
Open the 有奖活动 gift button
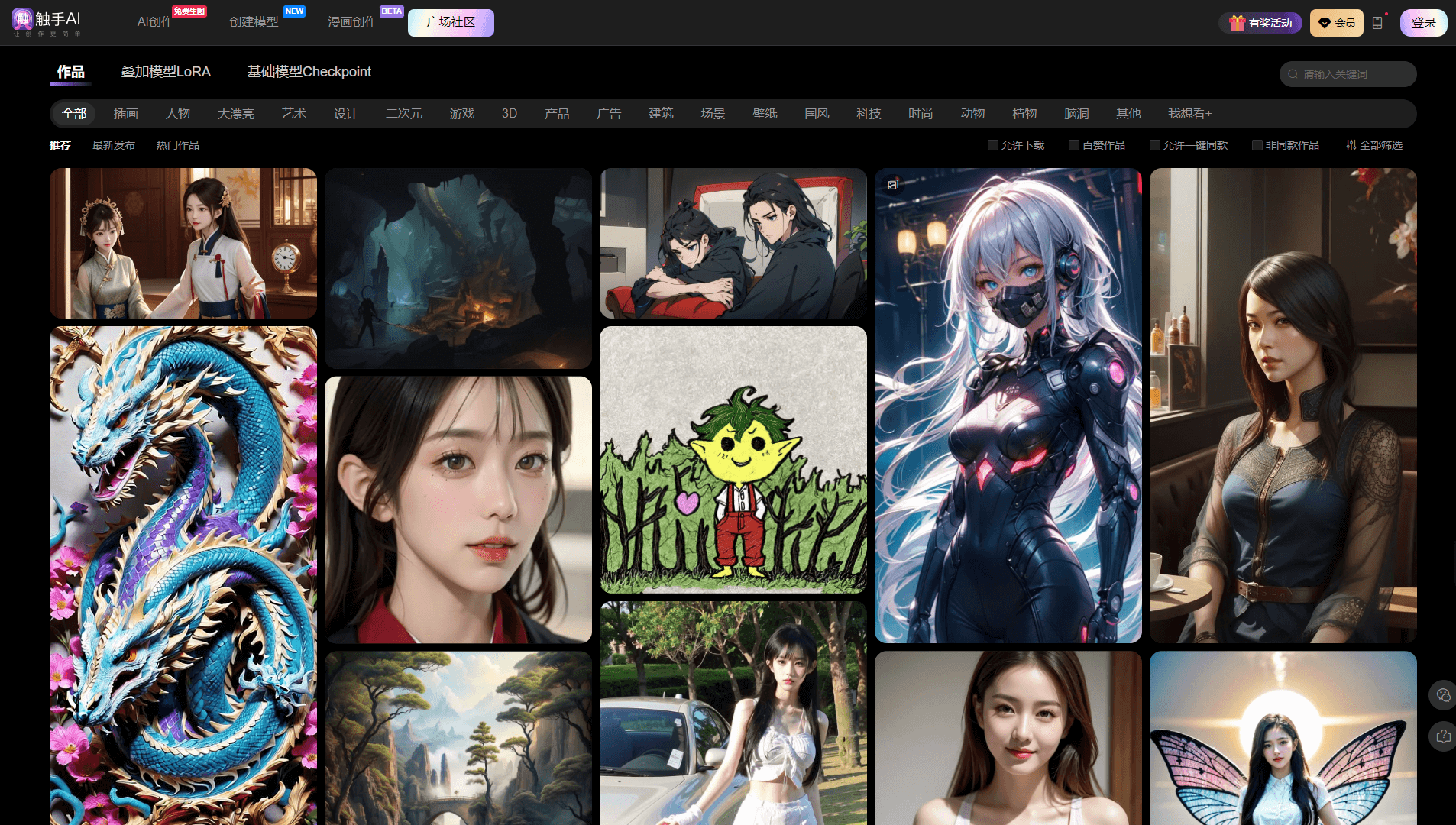pyautogui.click(x=1260, y=23)
